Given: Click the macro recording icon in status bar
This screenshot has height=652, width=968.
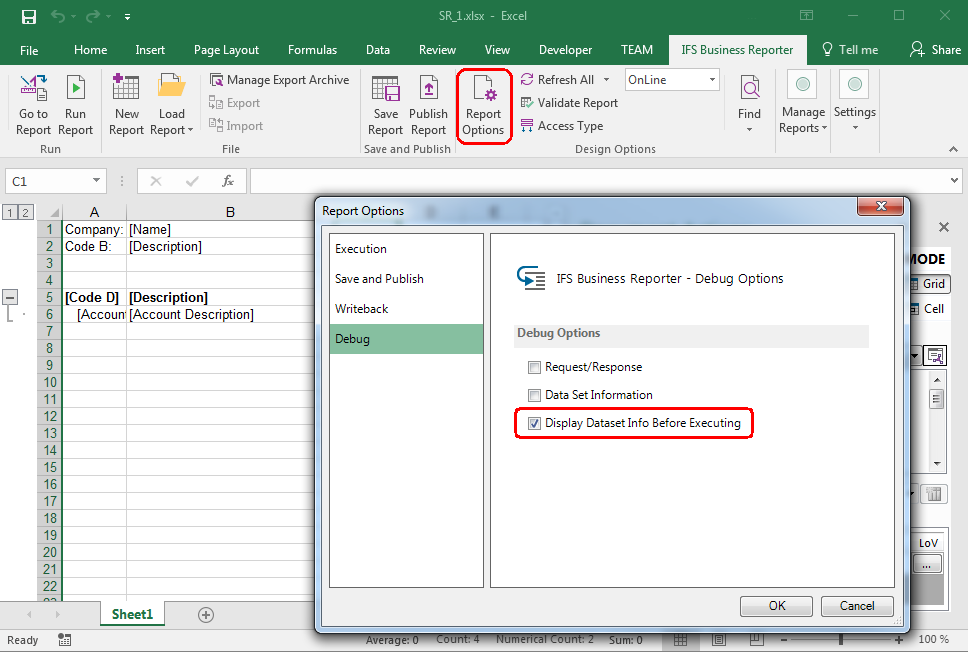Looking at the screenshot, I should [64, 640].
